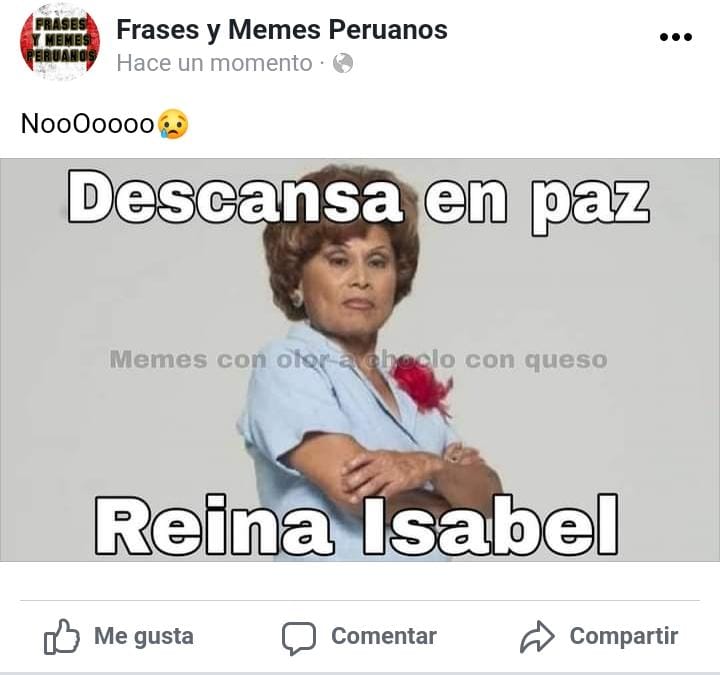The width and height of the screenshot is (720, 675).
Task: Click the speech bubble comment icon
Action: point(299,638)
